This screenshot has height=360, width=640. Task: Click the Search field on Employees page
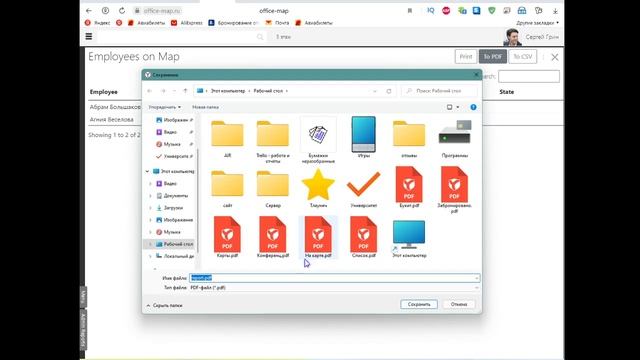(x=529, y=76)
